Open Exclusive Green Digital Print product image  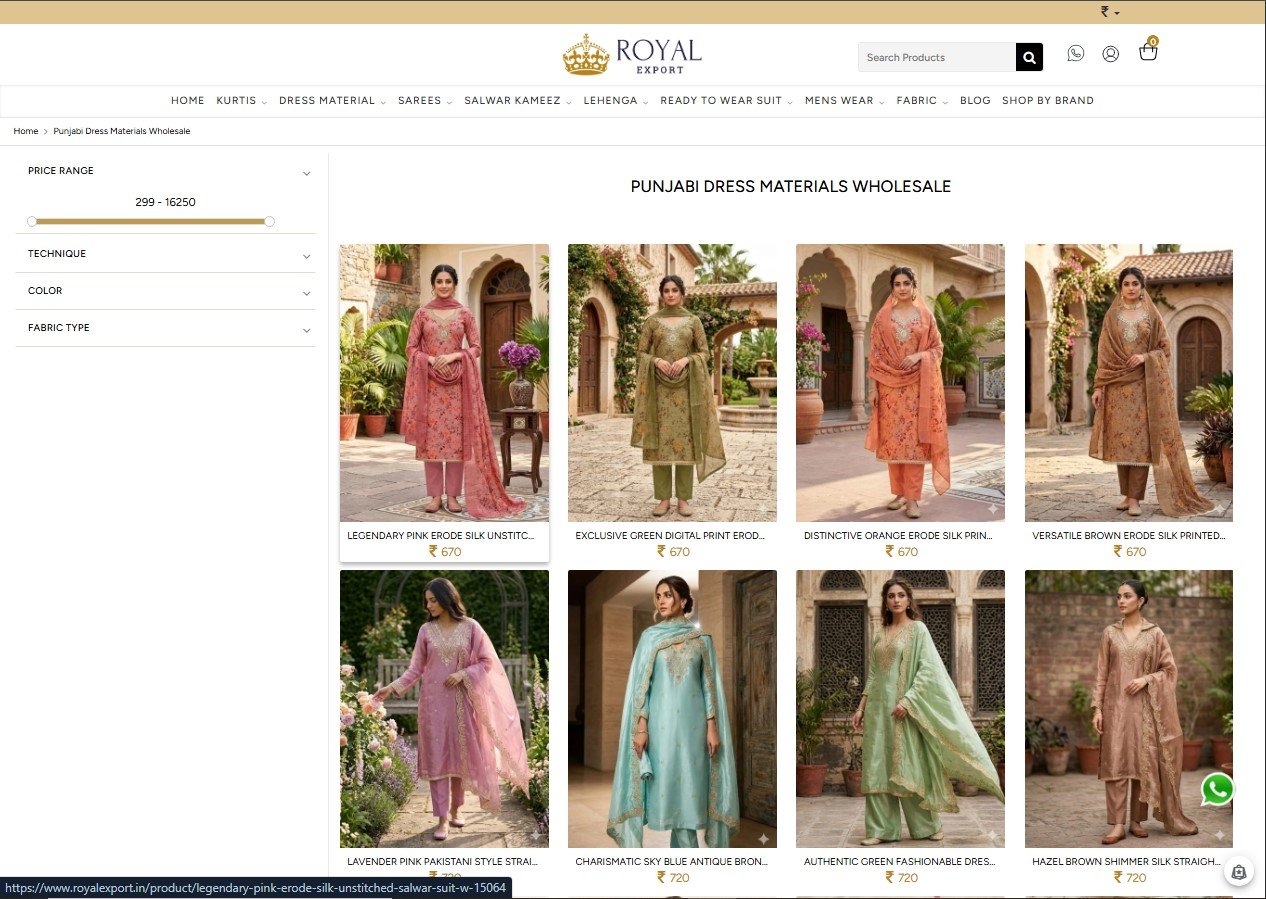coord(672,383)
